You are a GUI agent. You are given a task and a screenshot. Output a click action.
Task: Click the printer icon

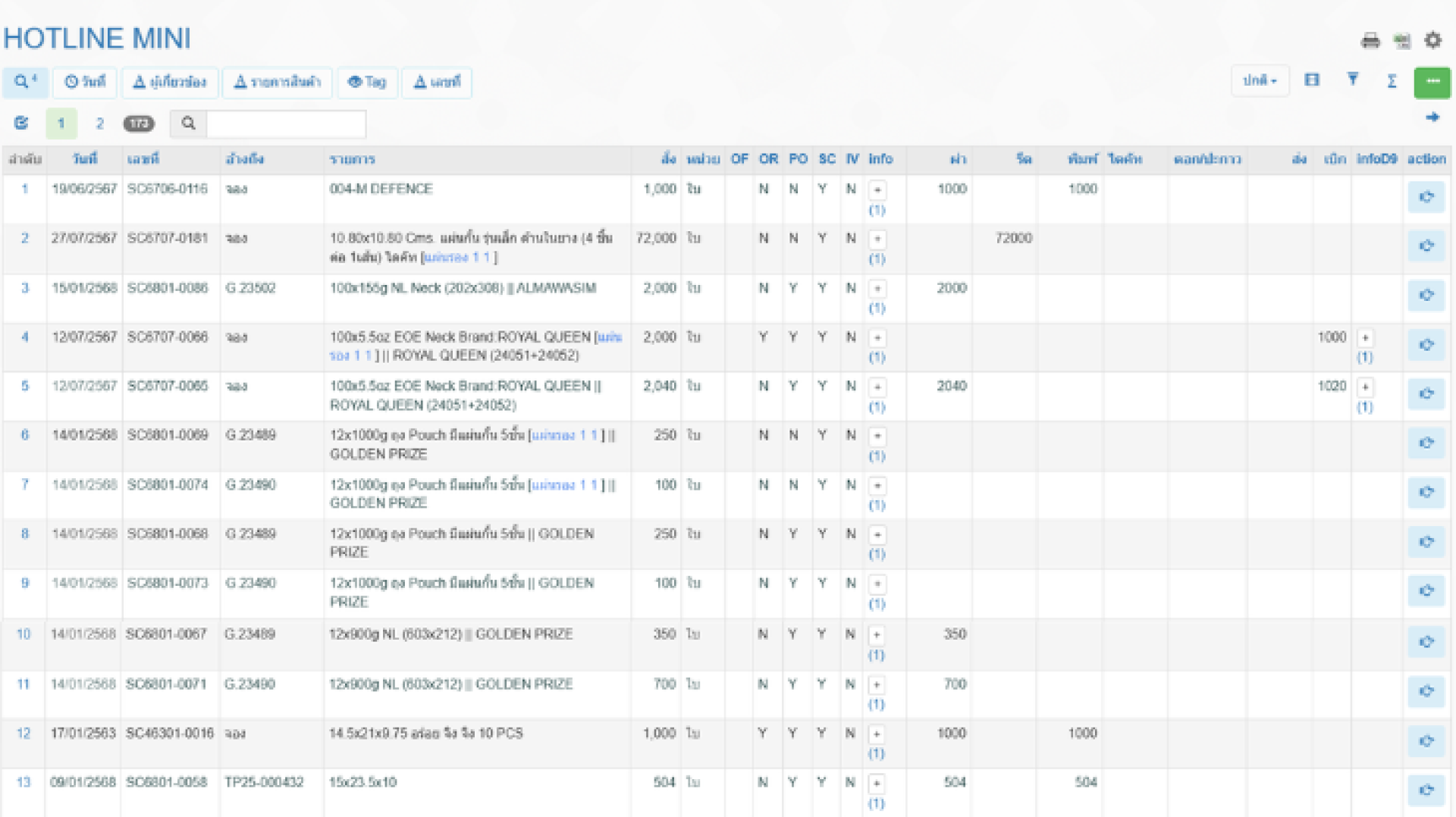tap(1370, 41)
